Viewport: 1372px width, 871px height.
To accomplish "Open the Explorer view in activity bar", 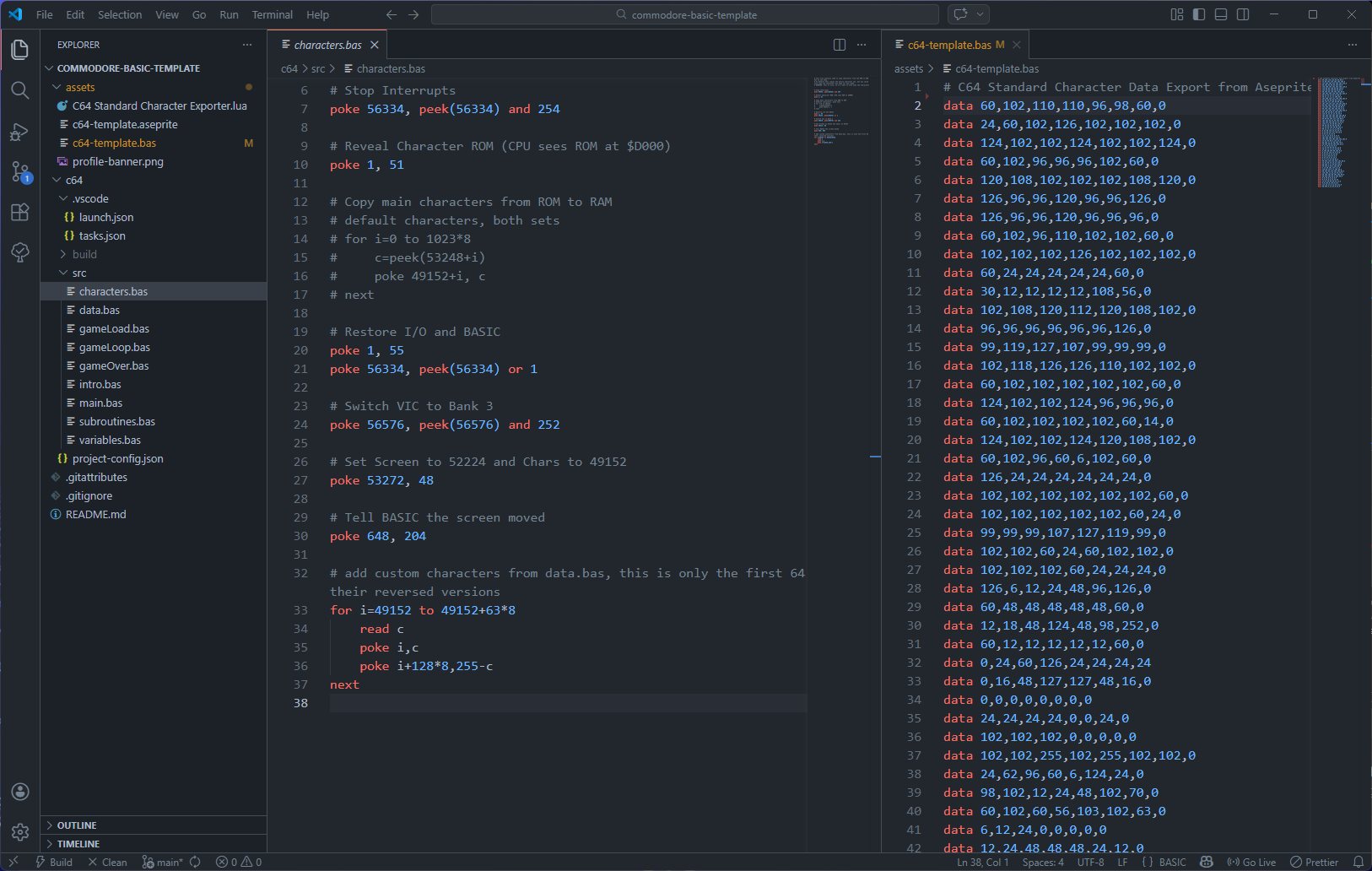I will (20, 50).
